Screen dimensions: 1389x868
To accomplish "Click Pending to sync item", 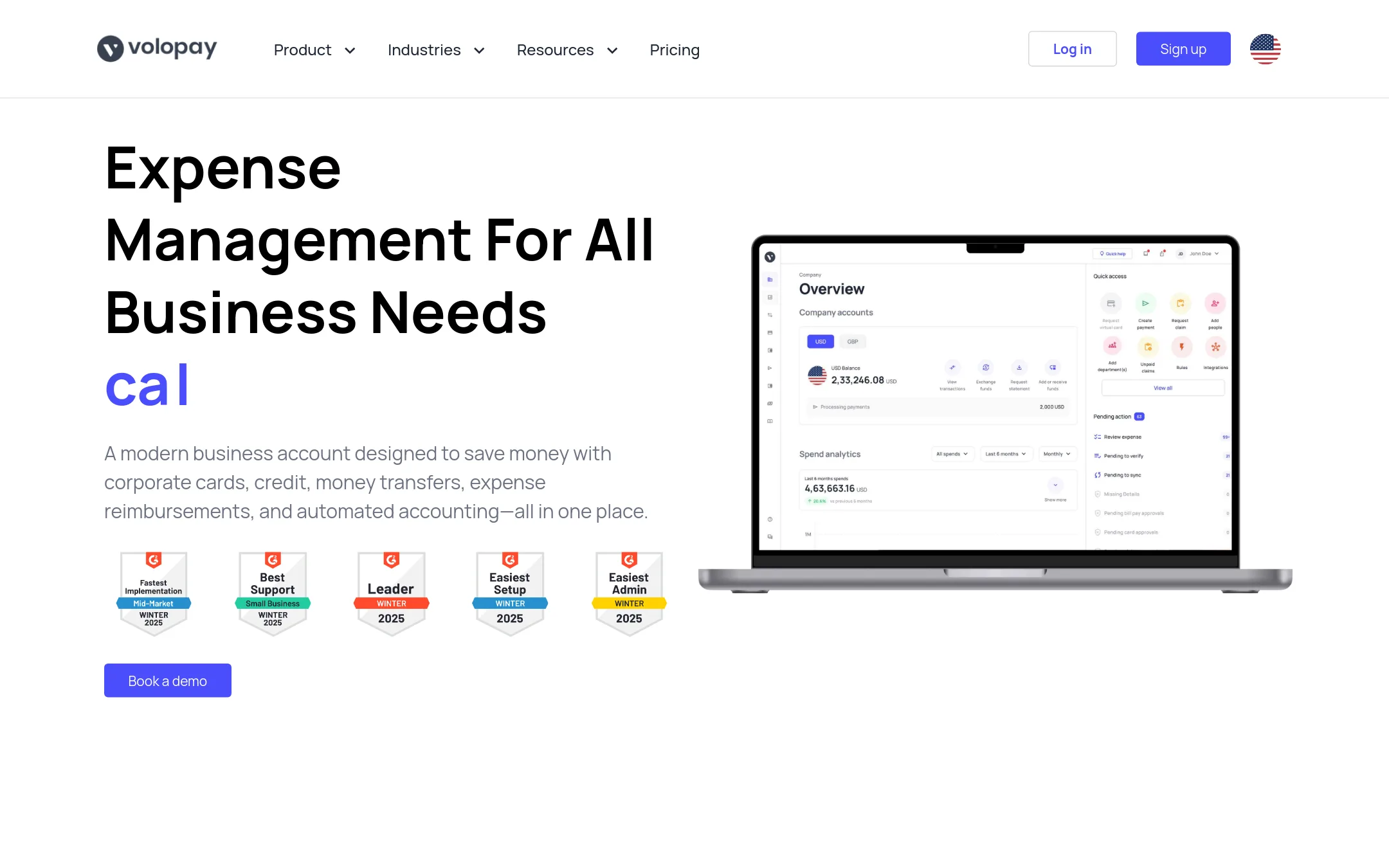I will point(1161,475).
